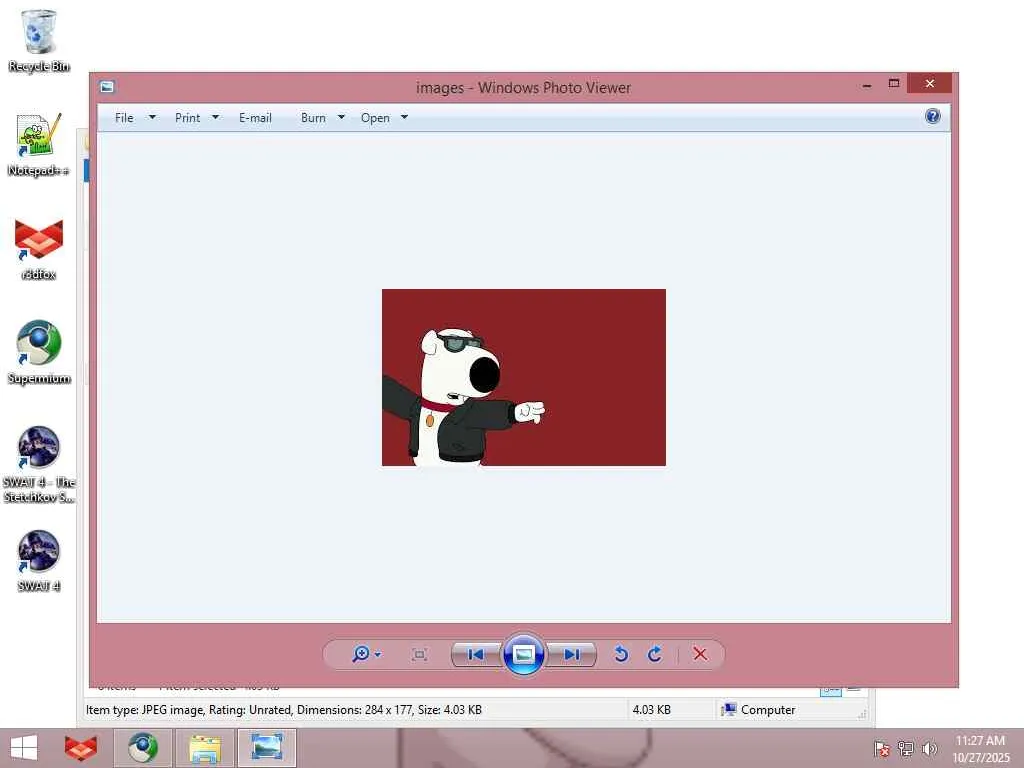Click the Actual size button
Viewport: 1024px width, 768px height.
(419, 654)
